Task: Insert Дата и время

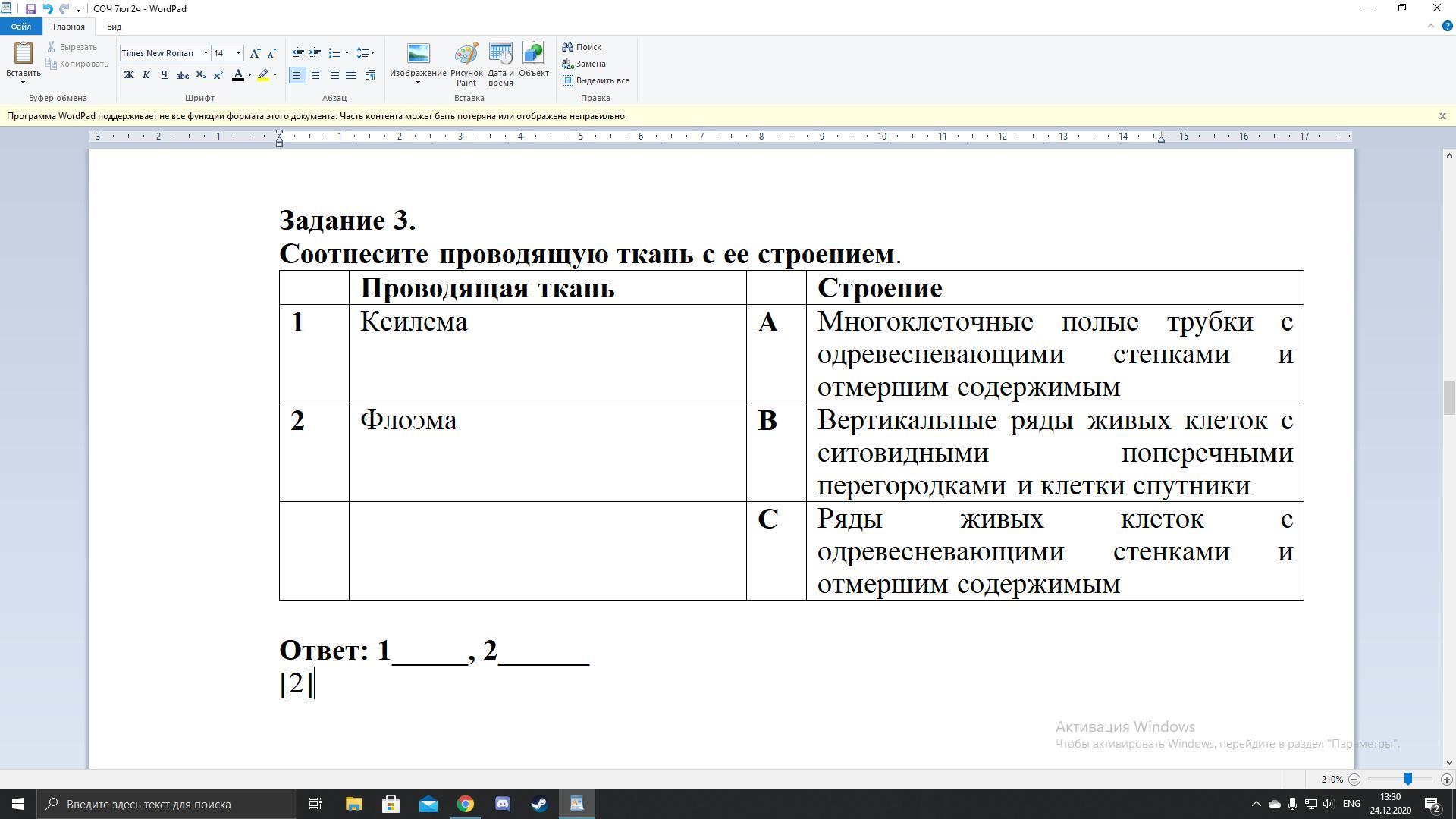Action: click(x=500, y=64)
